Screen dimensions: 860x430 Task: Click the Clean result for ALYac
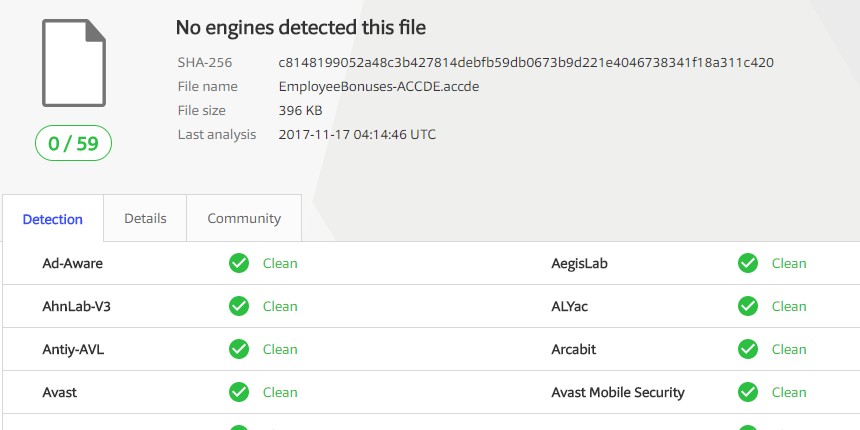coord(789,306)
